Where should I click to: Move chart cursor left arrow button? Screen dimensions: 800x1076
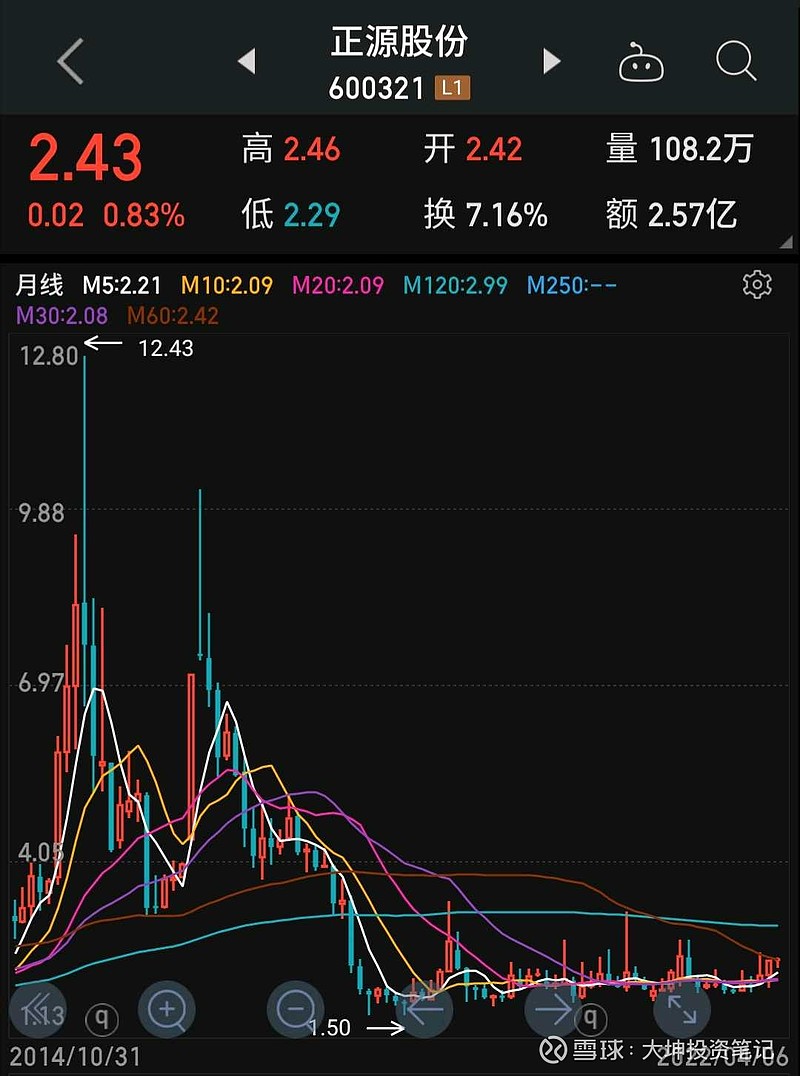[x=424, y=1009]
